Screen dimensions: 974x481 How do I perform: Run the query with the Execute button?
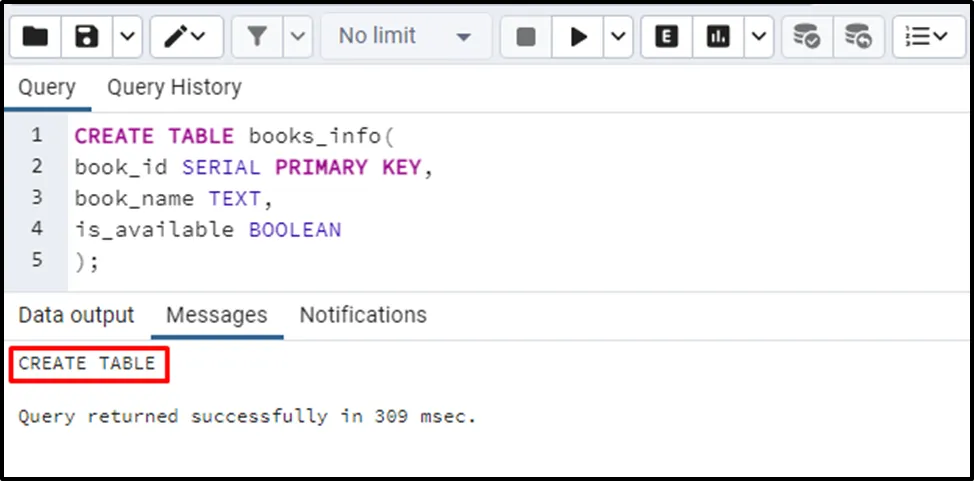click(579, 37)
